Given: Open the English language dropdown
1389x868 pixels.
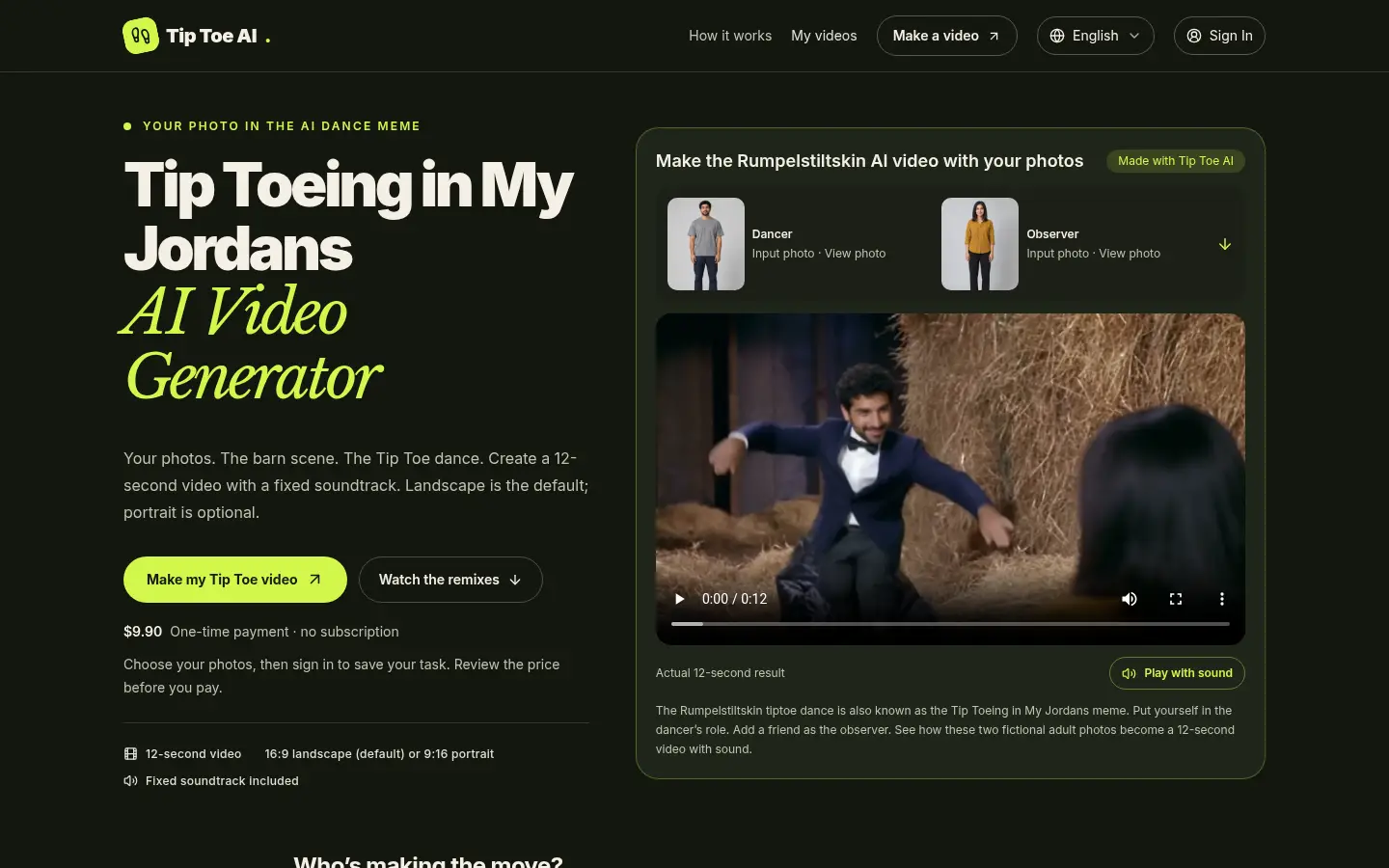Looking at the screenshot, I should 1095,36.
